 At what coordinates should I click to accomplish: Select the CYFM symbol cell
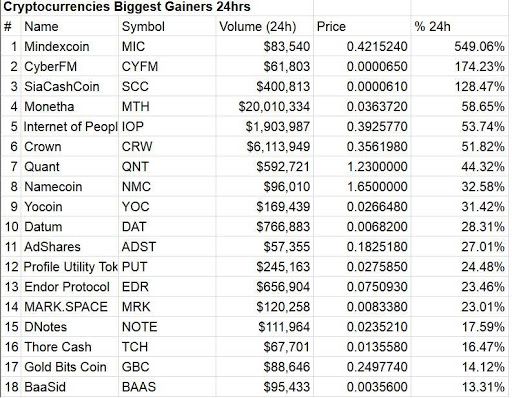167,66
